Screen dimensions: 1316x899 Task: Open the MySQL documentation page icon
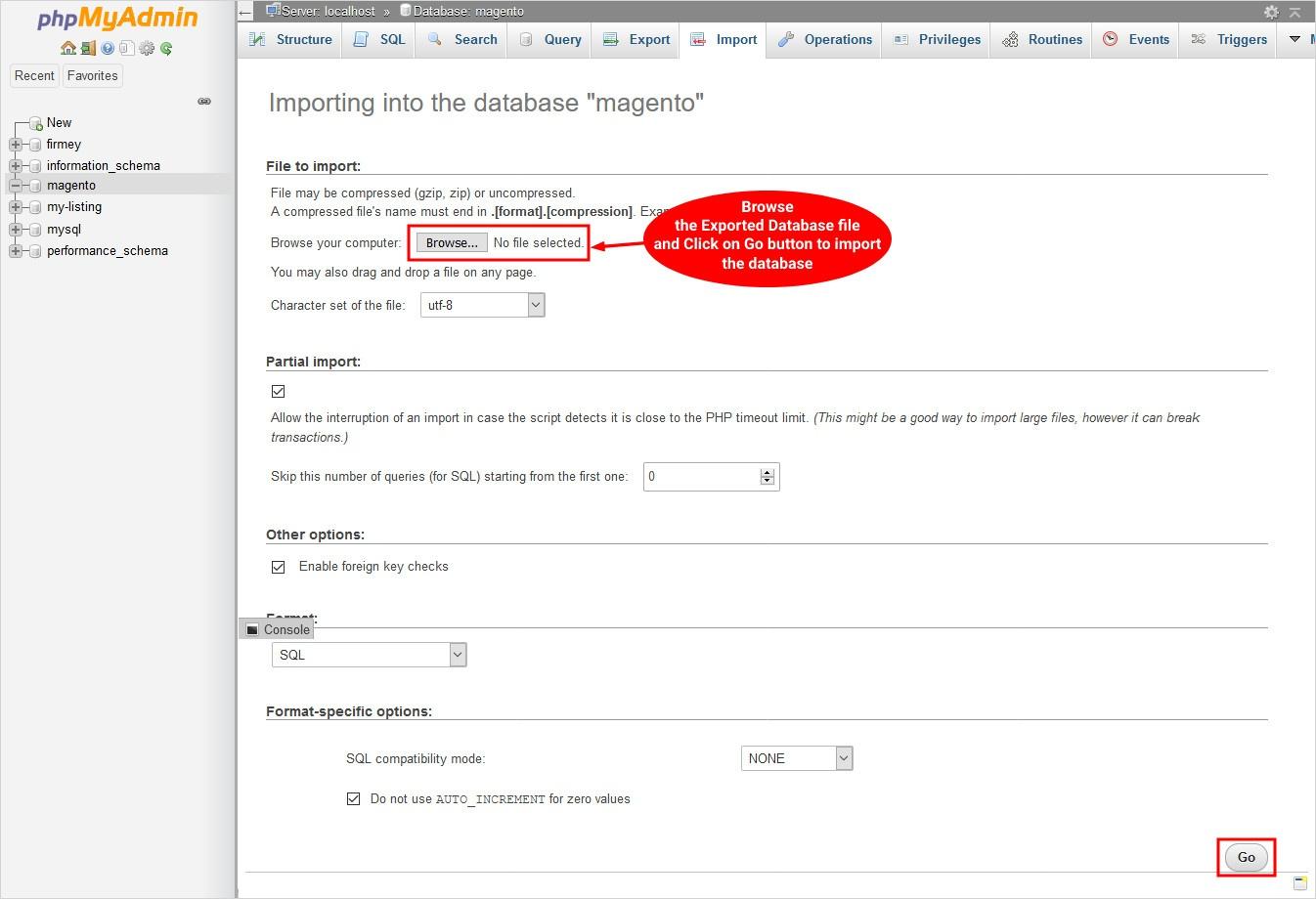(x=126, y=48)
